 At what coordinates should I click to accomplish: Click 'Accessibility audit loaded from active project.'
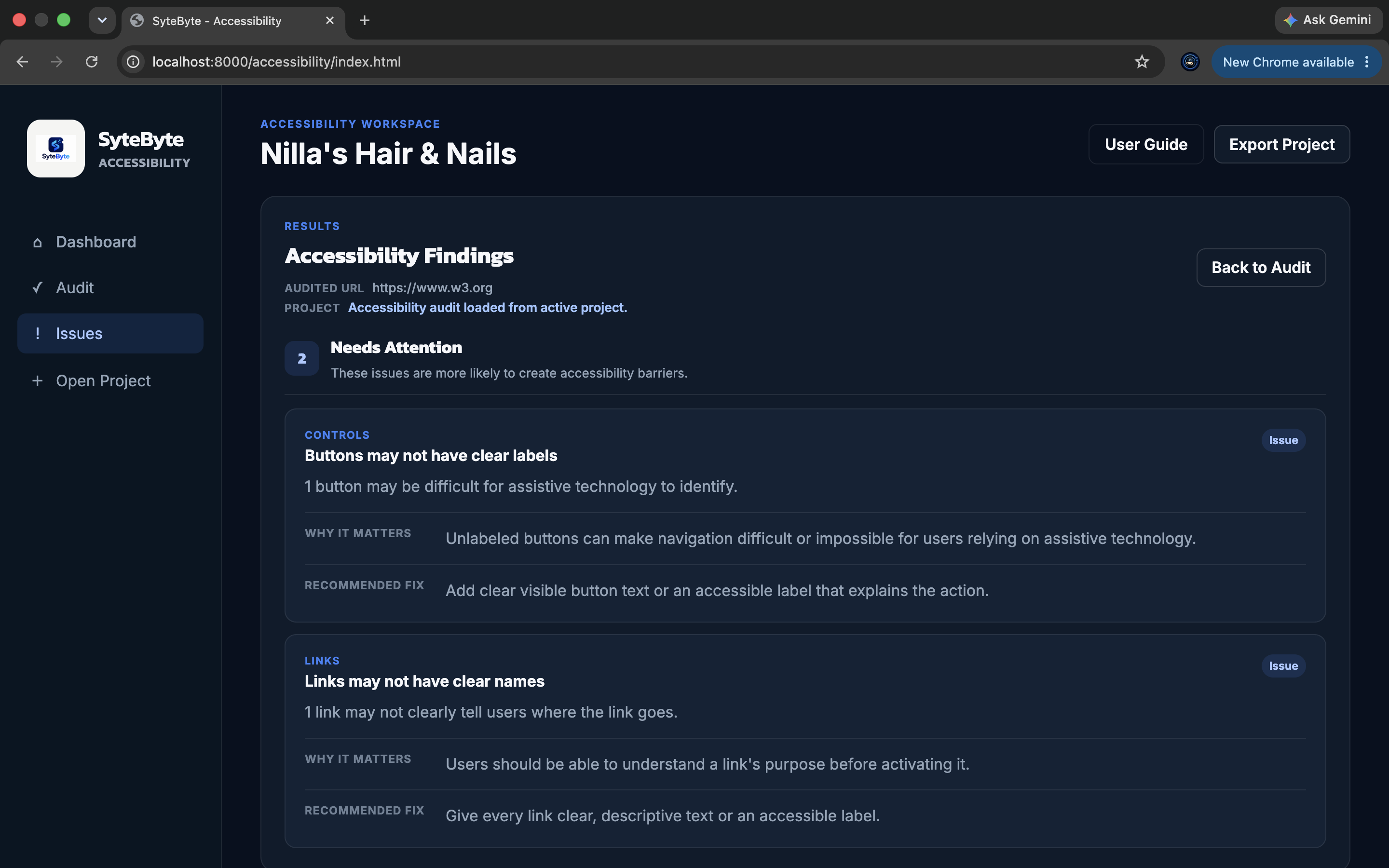point(487,308)
